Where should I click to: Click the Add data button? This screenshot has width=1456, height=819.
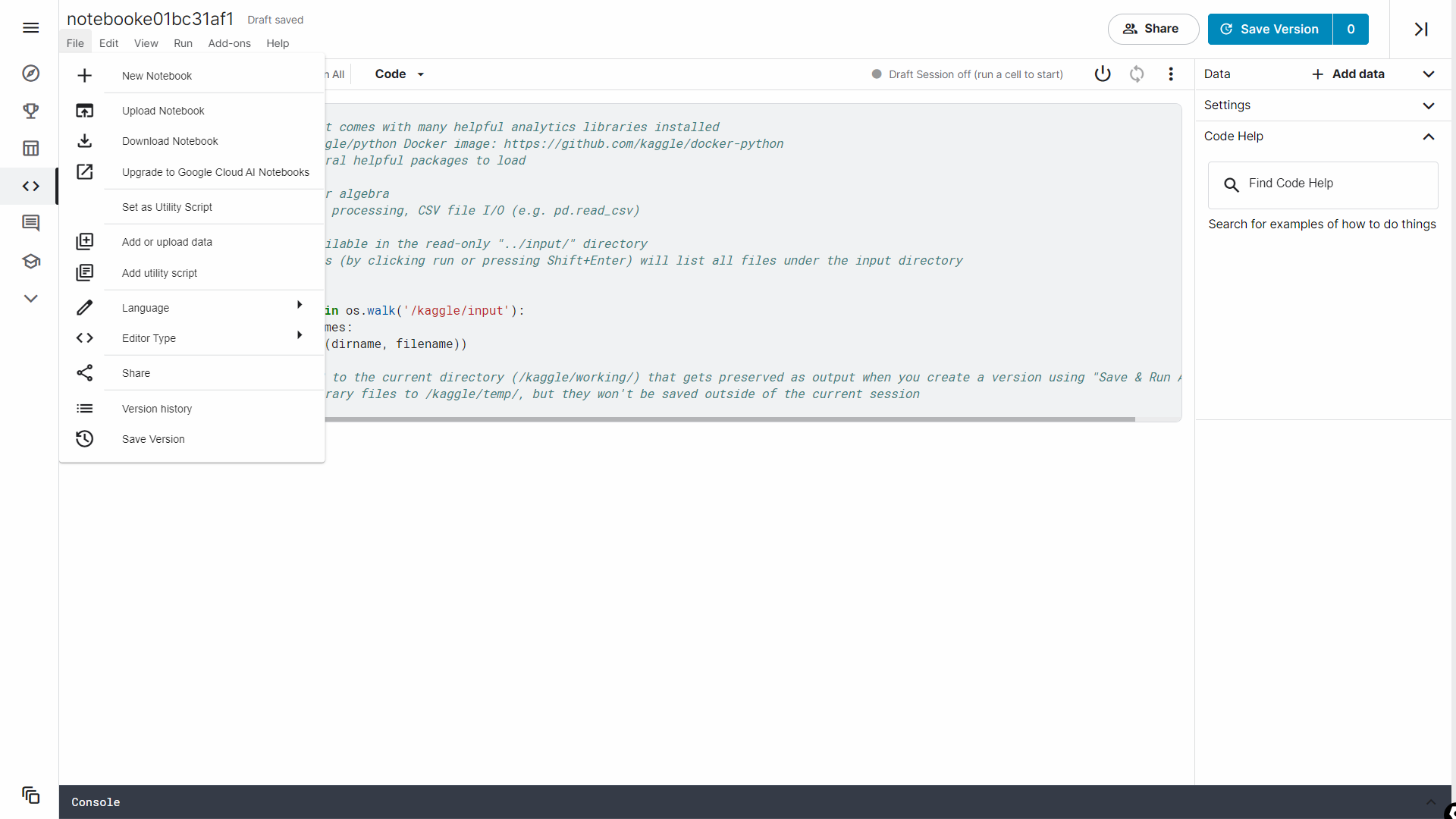pos(1348,74)
